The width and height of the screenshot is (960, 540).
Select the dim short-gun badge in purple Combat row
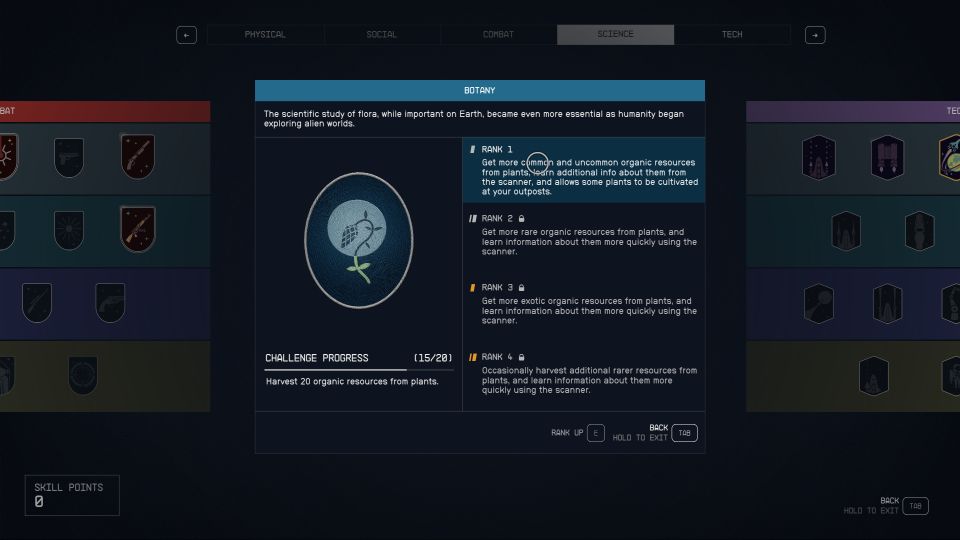click(x=110, y=302)
